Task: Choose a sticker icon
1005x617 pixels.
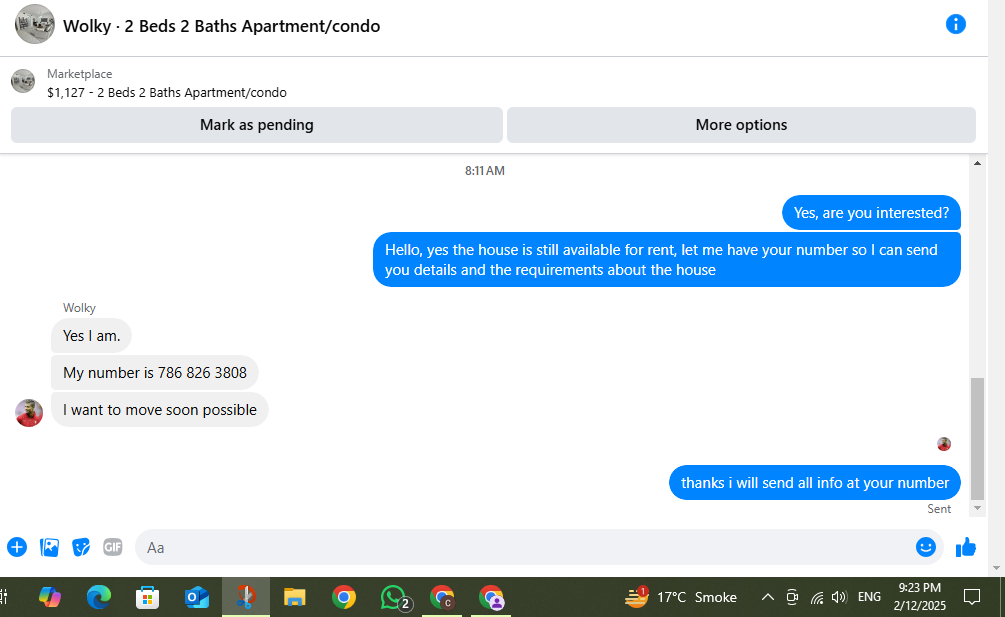Action: point(81,547)
